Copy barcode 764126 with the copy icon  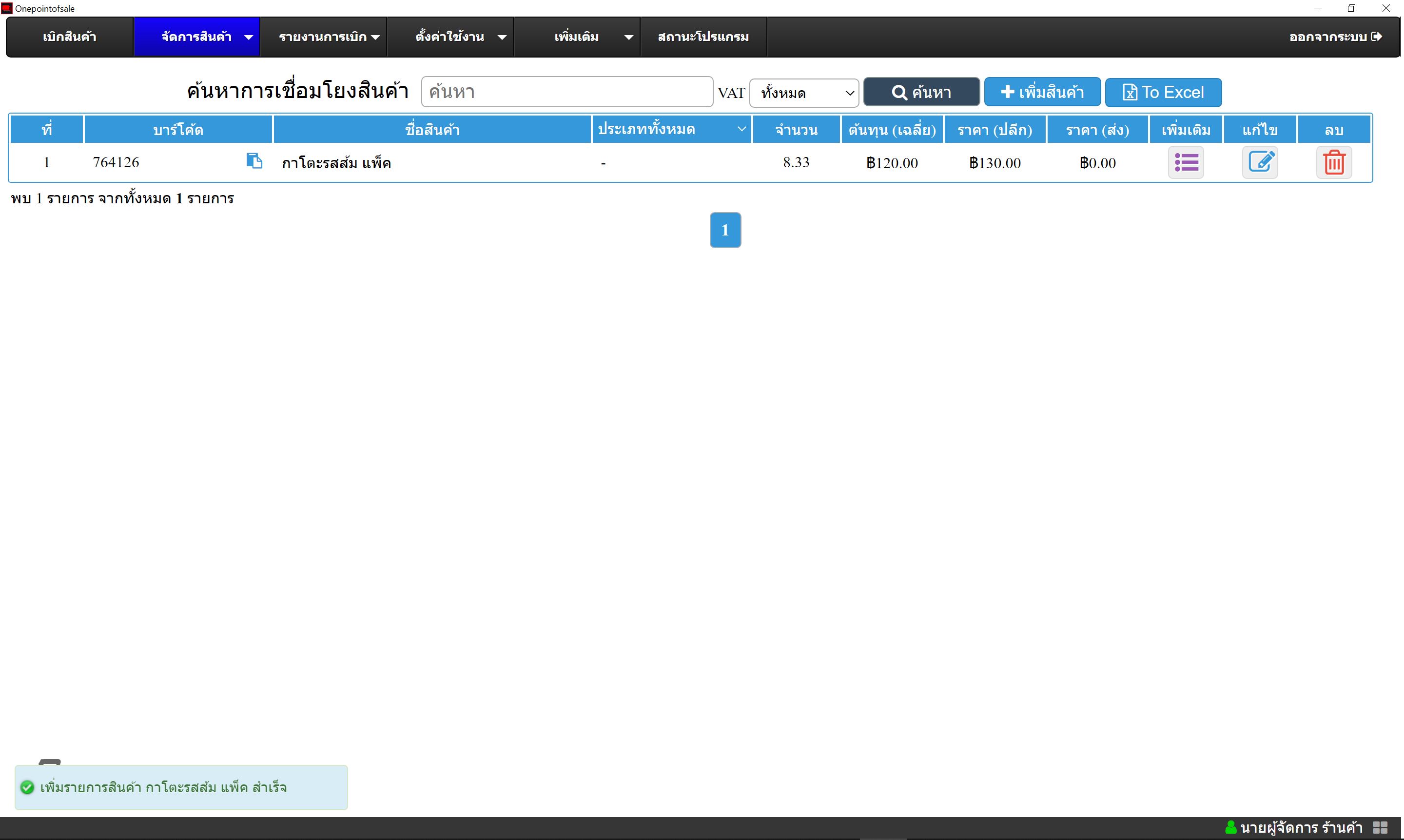(254, 161)
